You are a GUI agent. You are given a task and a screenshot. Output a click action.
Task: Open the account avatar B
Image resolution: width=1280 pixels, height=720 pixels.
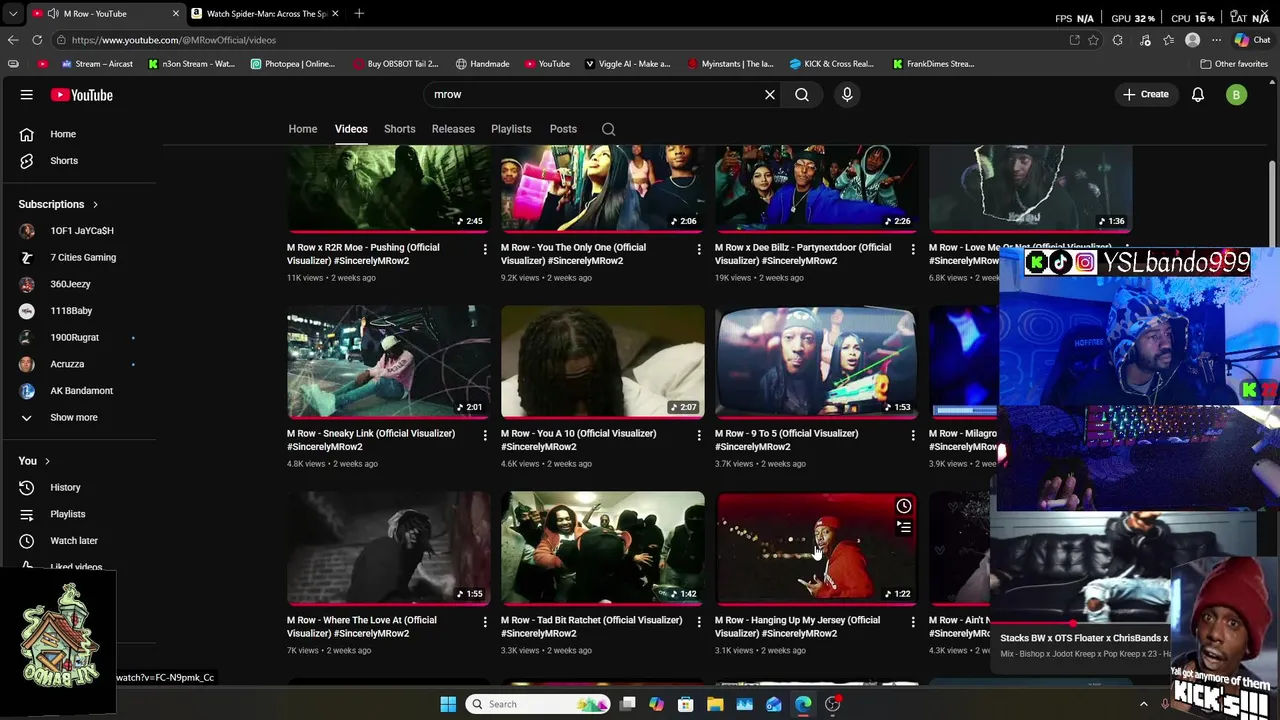[x=1237, y=95]
